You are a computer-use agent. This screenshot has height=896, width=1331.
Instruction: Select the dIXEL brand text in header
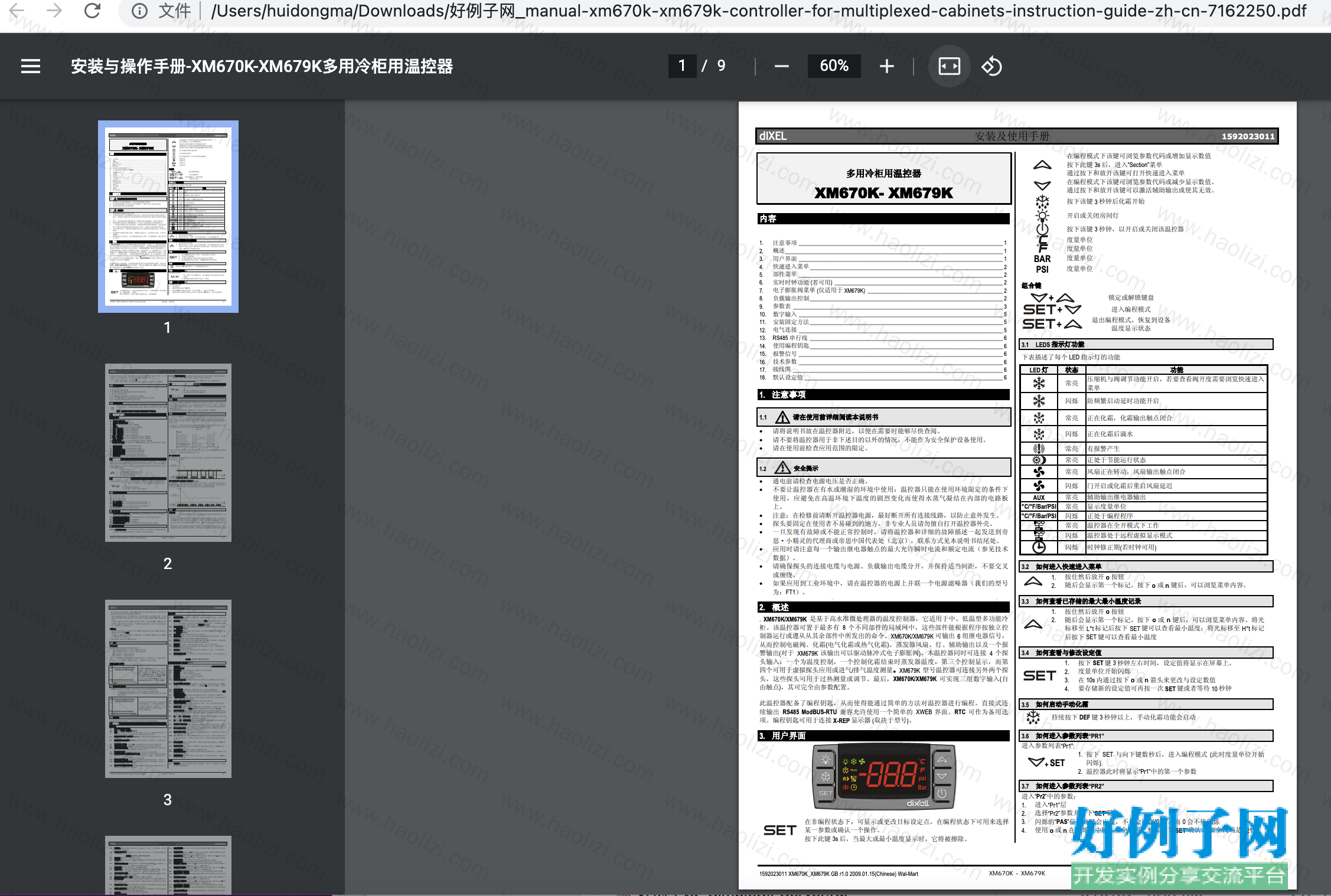pyautogui.click(x=773, y=136)
